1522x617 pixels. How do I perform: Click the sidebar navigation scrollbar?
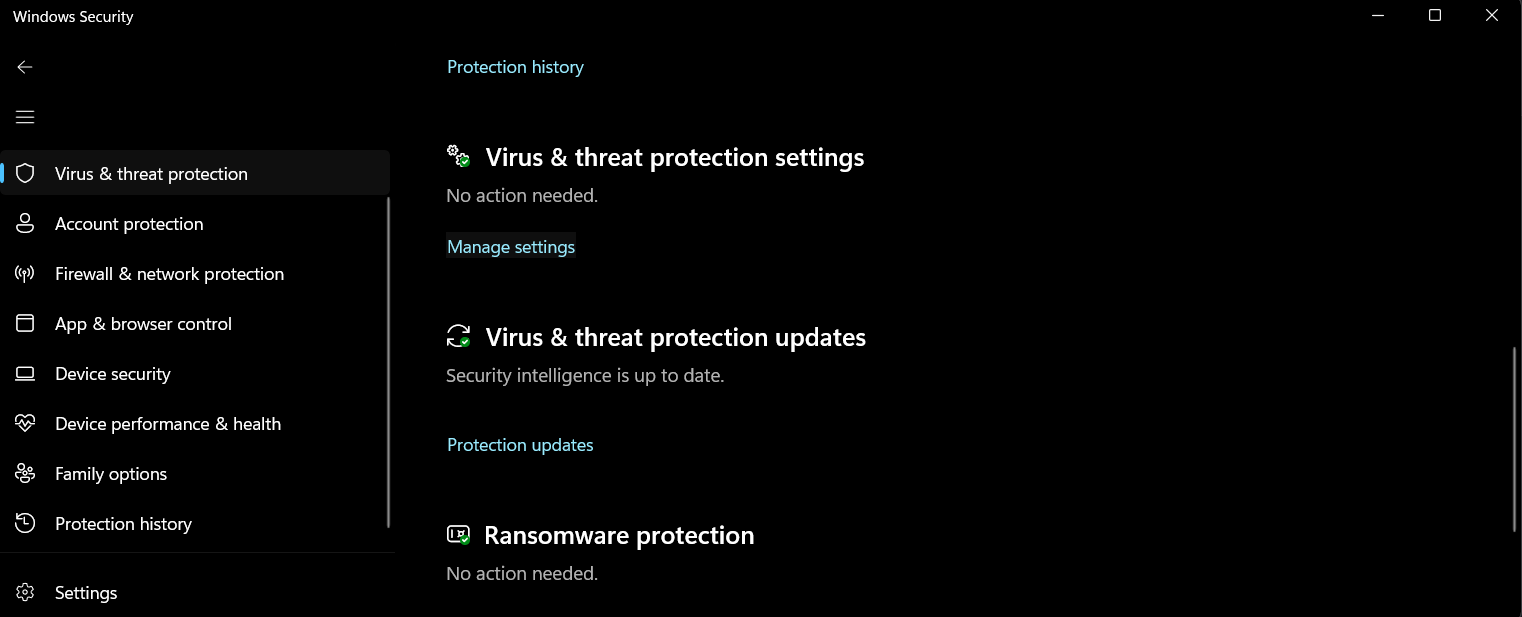tap(388, 362)
